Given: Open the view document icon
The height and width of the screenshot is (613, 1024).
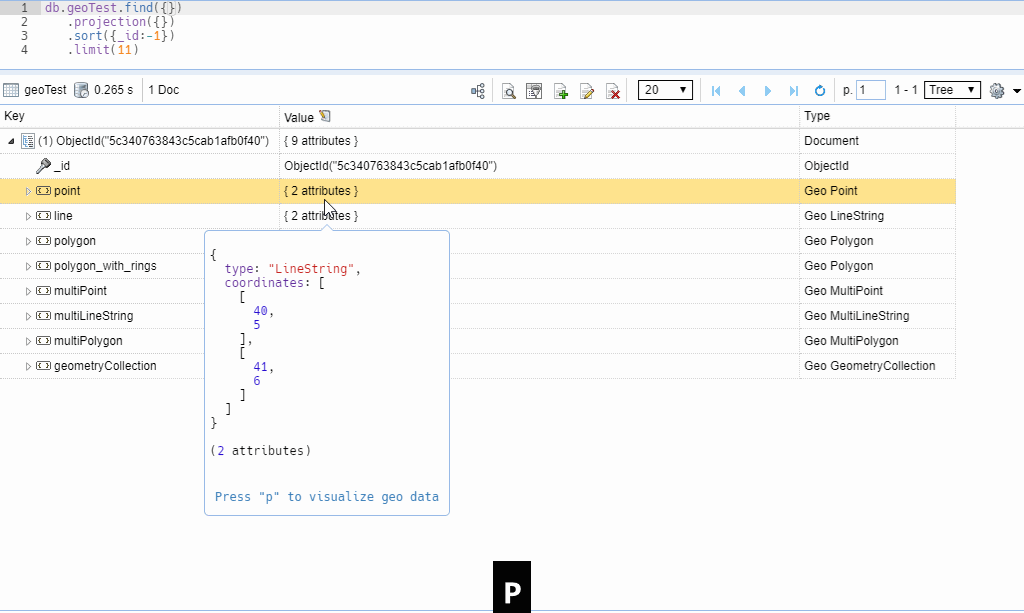Looking at the screenshot, I should (508, 91).
